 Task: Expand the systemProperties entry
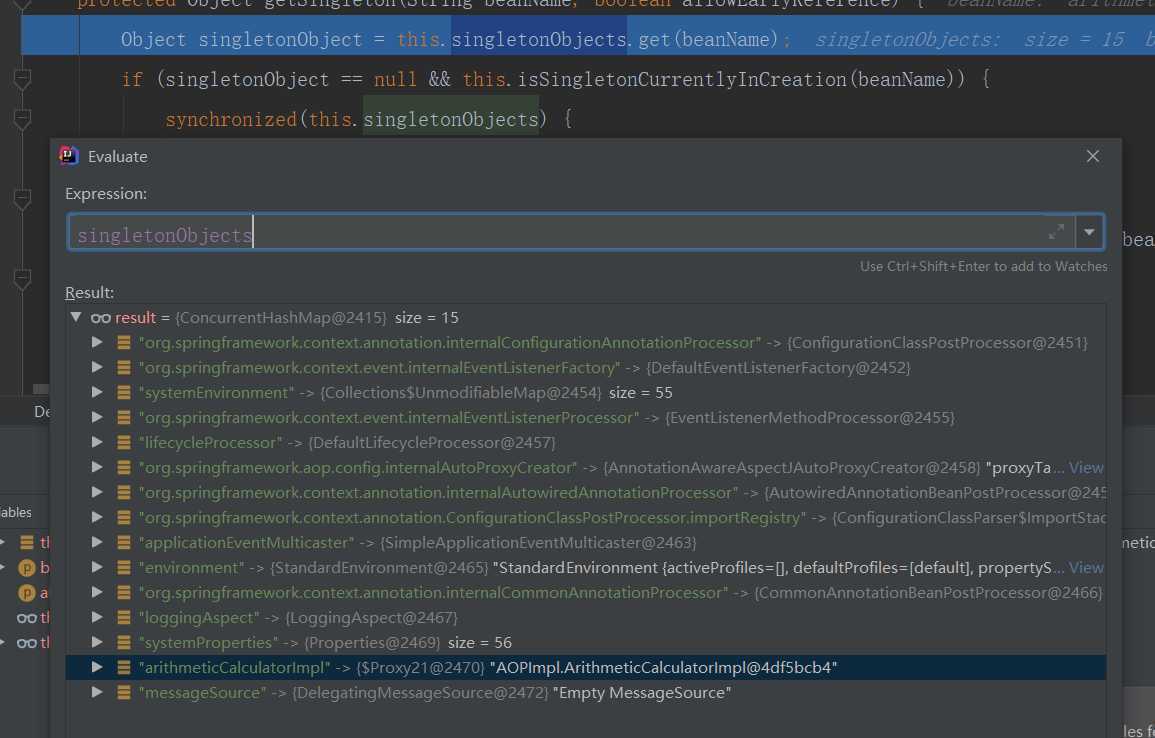point(96,643)
